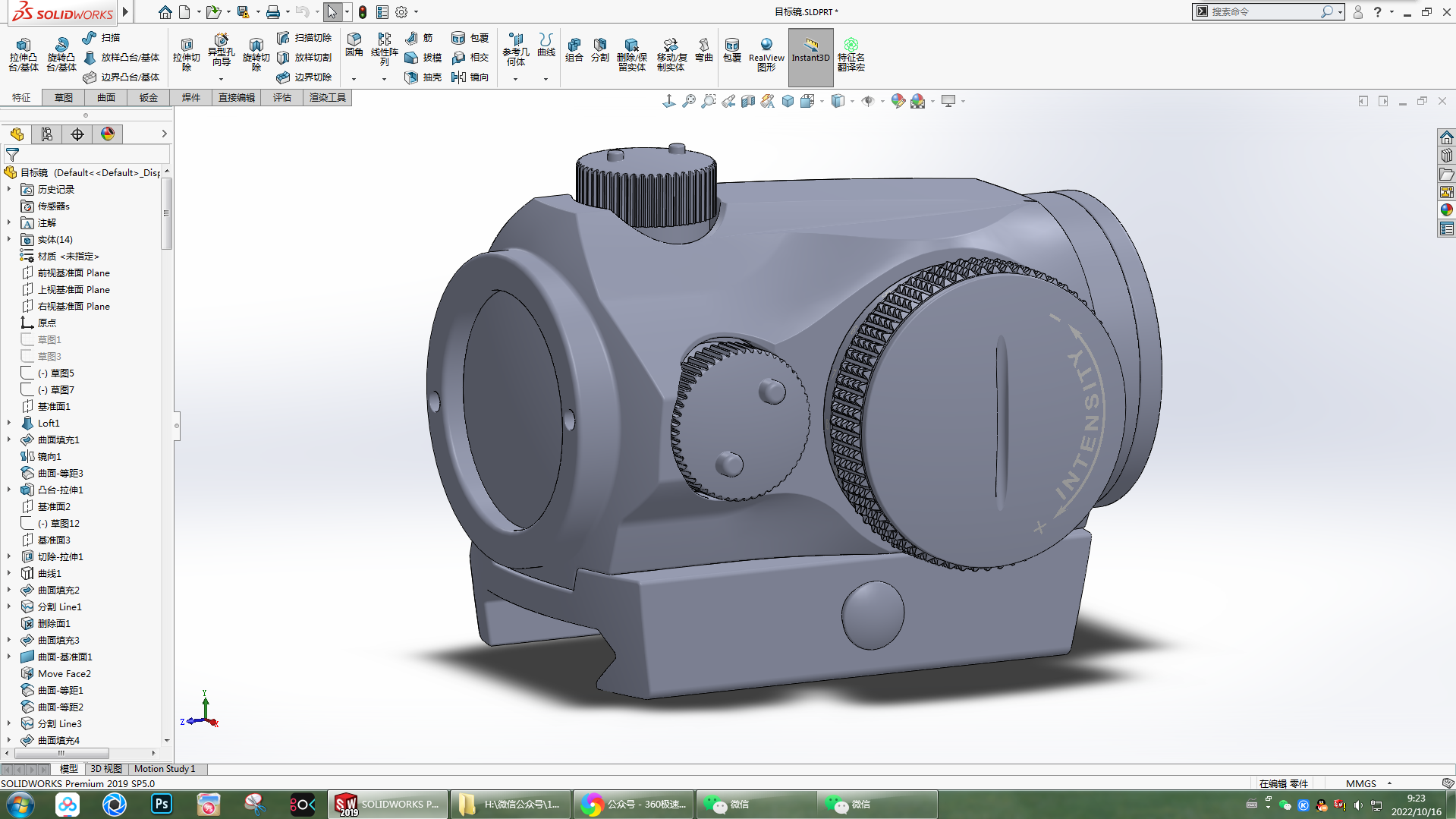1456x819 pixels.
Task: Select the 线性阵列 linear pattern tool
Action: [385, 50]
